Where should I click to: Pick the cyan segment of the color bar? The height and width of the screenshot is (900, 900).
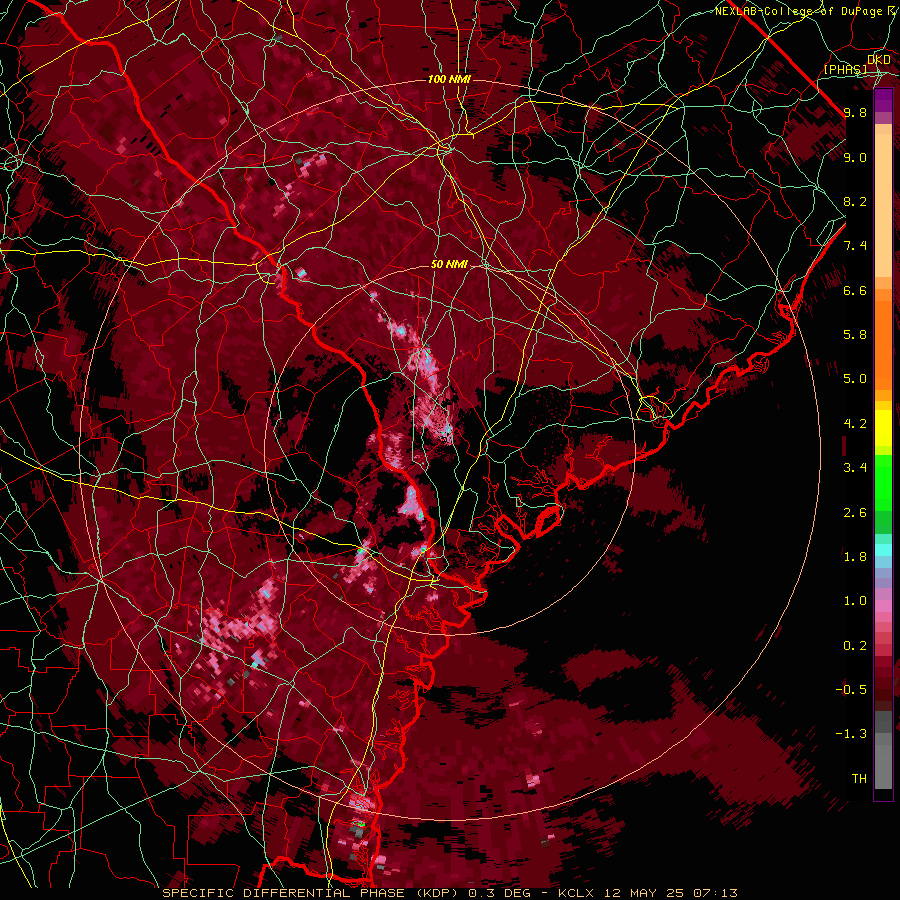(883, 550)
